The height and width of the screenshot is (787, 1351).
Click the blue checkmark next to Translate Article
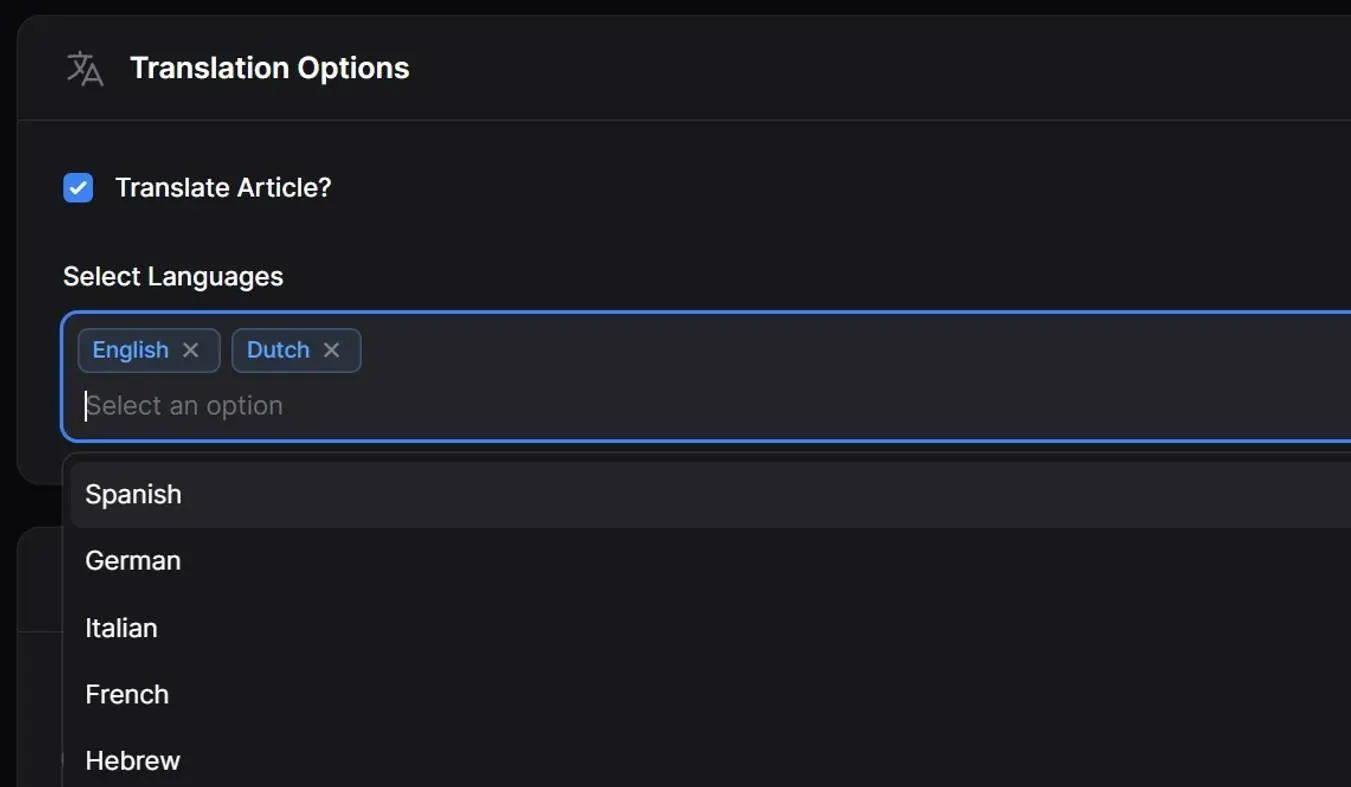point(77,187)
